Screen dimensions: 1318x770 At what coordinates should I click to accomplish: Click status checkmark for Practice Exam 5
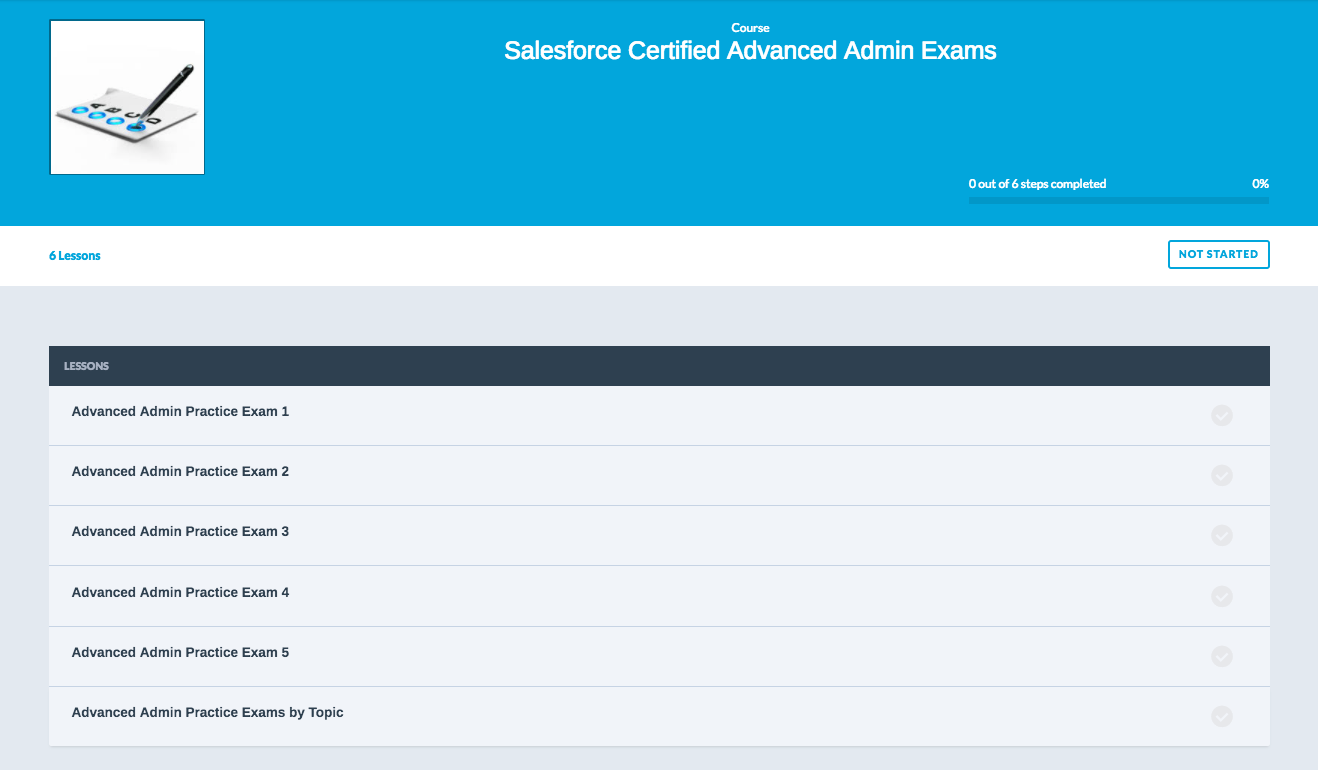pos(1221,656)
